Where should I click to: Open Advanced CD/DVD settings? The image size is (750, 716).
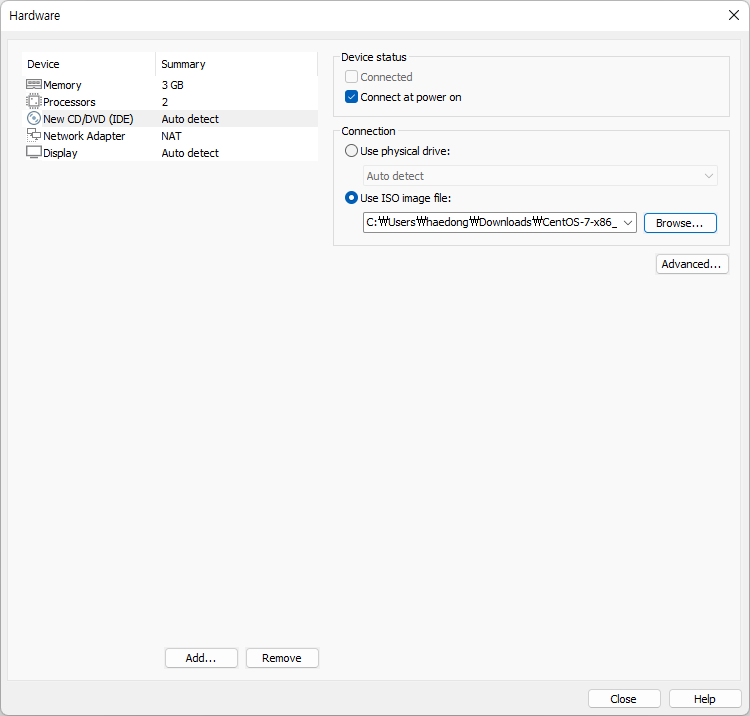pyautogui.click(x=692, y=264)
